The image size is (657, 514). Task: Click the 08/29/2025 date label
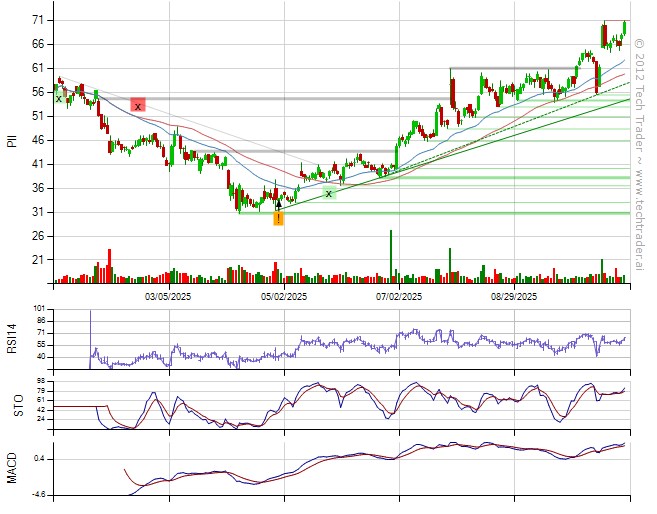514,296
